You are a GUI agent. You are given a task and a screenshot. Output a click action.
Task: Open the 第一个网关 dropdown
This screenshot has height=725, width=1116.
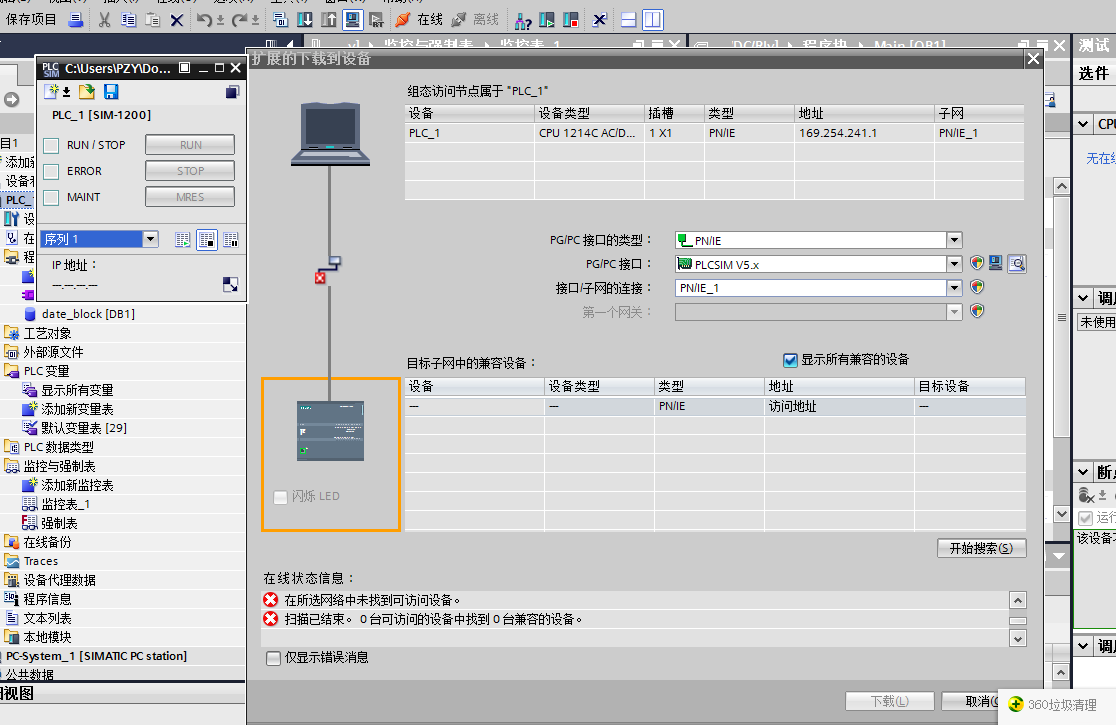954,312
